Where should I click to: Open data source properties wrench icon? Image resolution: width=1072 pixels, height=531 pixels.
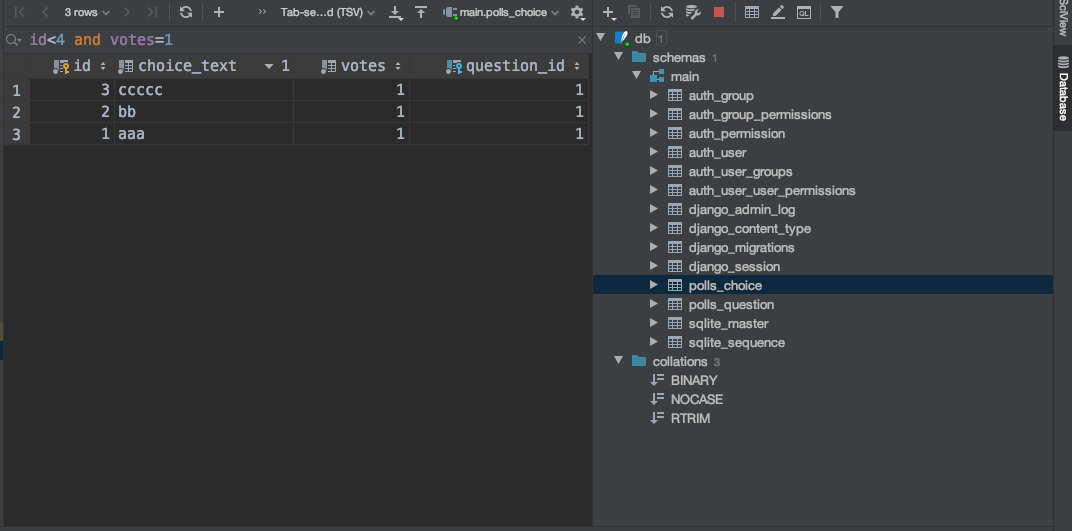coord(693,12)
